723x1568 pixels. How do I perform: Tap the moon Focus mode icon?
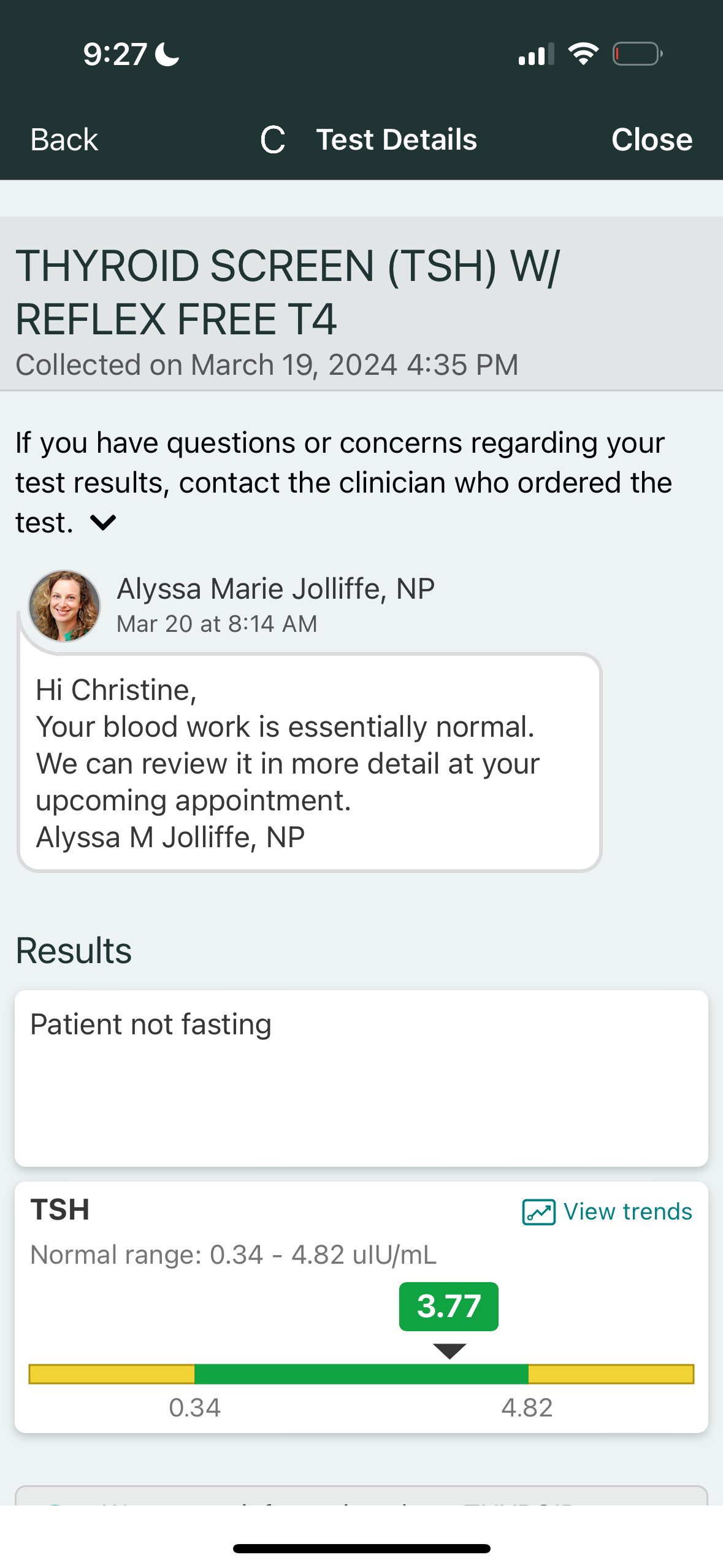pyautogui.click(x=167, y=54)
